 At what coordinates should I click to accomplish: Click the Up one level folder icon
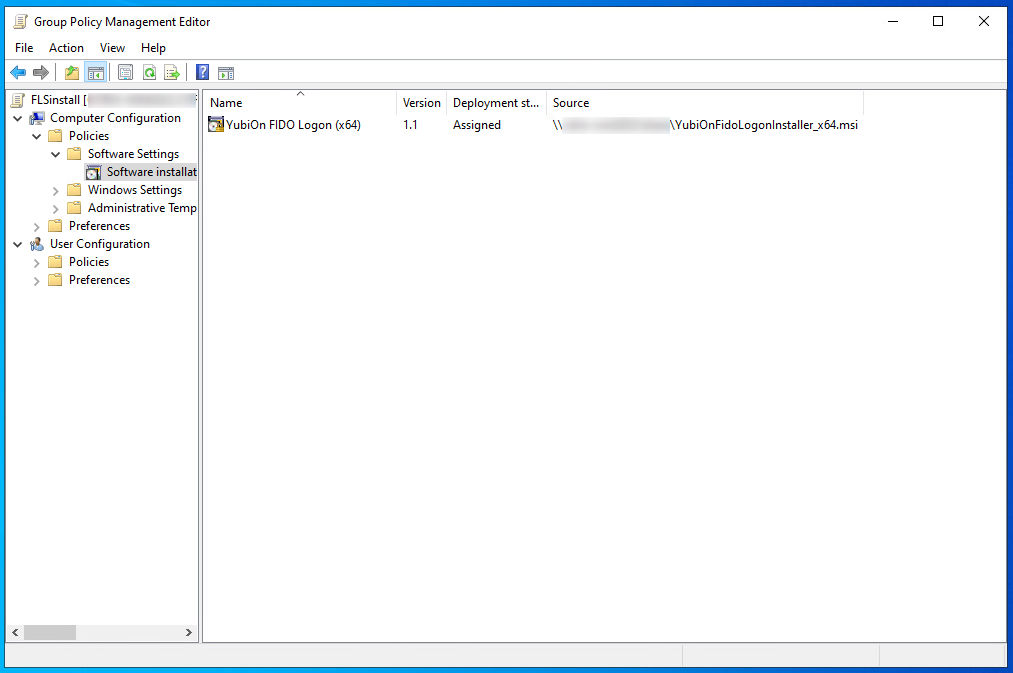click(x=72, y=72)
